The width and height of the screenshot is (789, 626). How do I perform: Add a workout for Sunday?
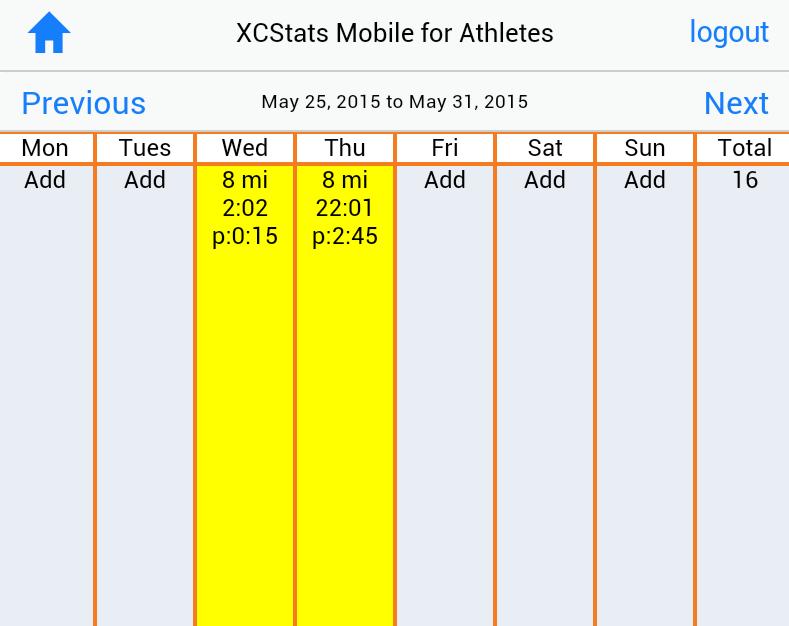(x=645, y=180)
